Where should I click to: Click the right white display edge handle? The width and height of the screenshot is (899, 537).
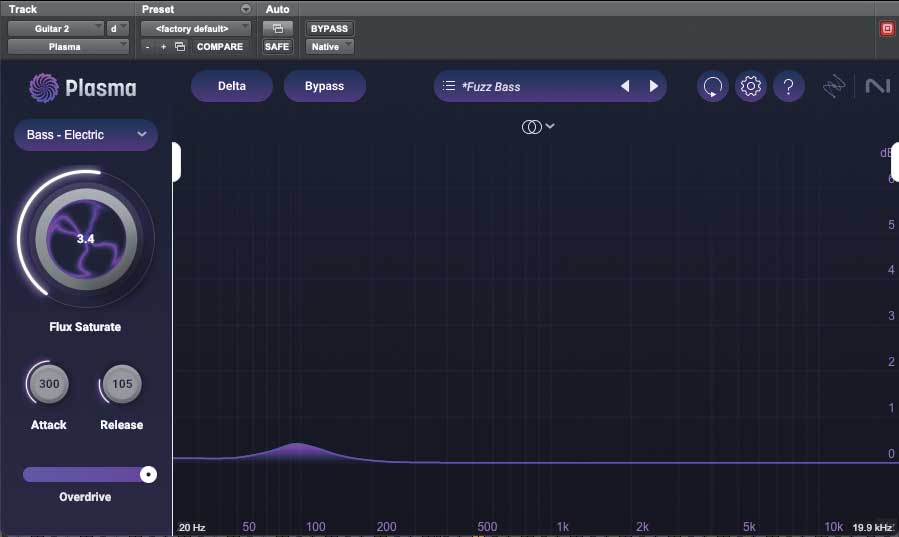tap(895, 162)
